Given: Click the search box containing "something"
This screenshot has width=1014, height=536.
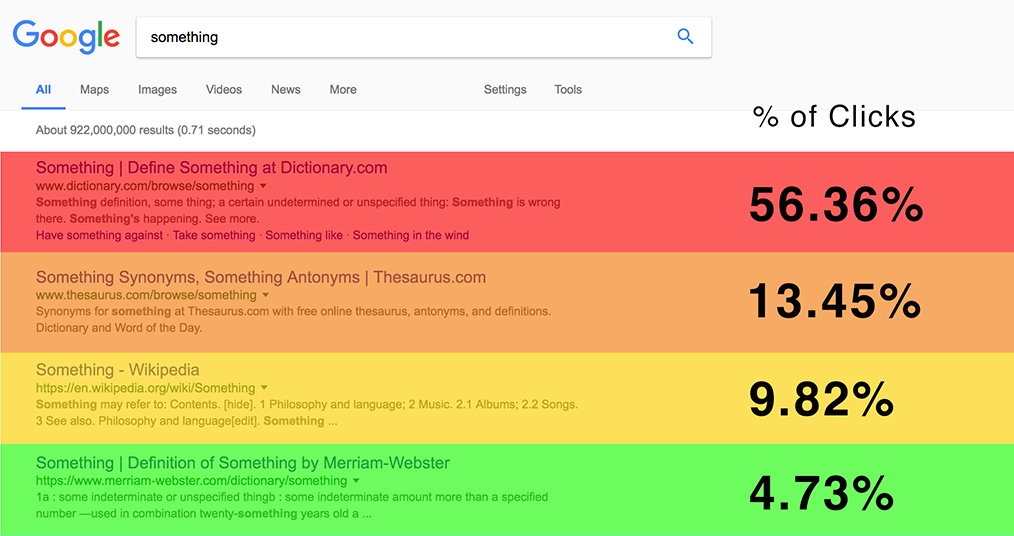Looking at the screenshot, I should pos(424,38).
